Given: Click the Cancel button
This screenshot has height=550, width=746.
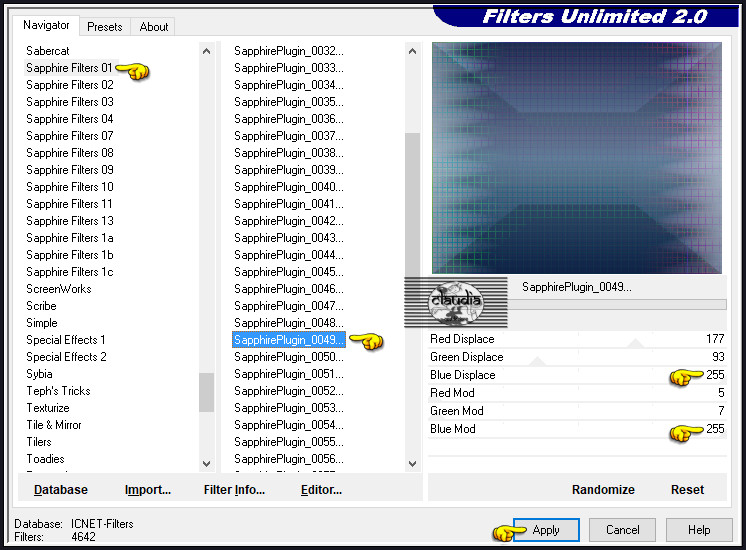Looking at the screenshot, I should point(622,530).
